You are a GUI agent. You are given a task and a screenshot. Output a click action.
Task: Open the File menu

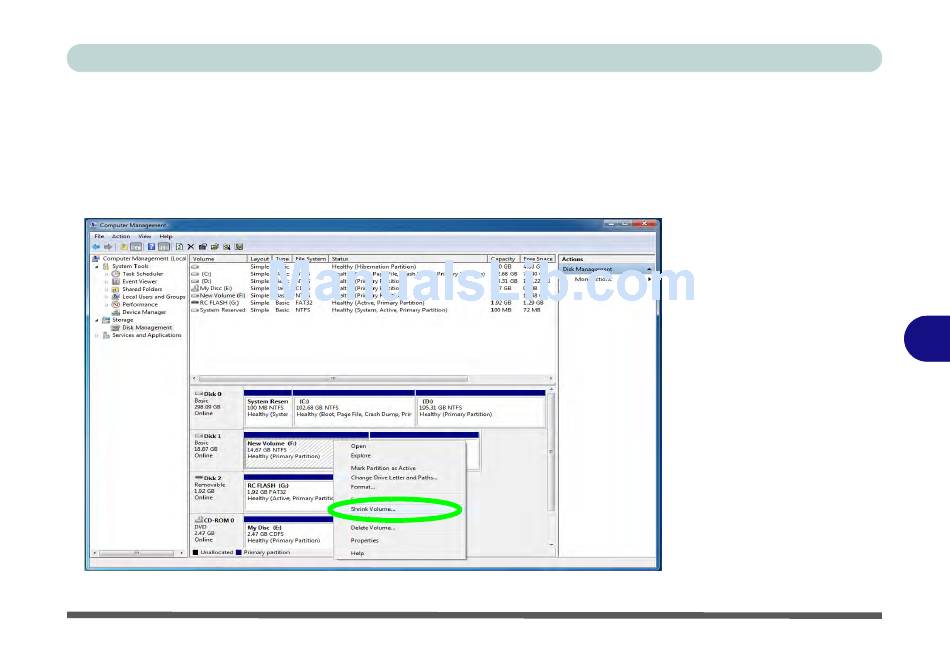(99, 236)
